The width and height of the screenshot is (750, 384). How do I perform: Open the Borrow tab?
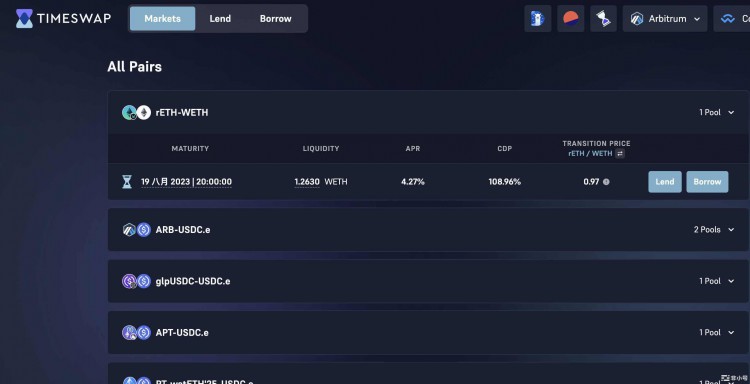(276, 19)
